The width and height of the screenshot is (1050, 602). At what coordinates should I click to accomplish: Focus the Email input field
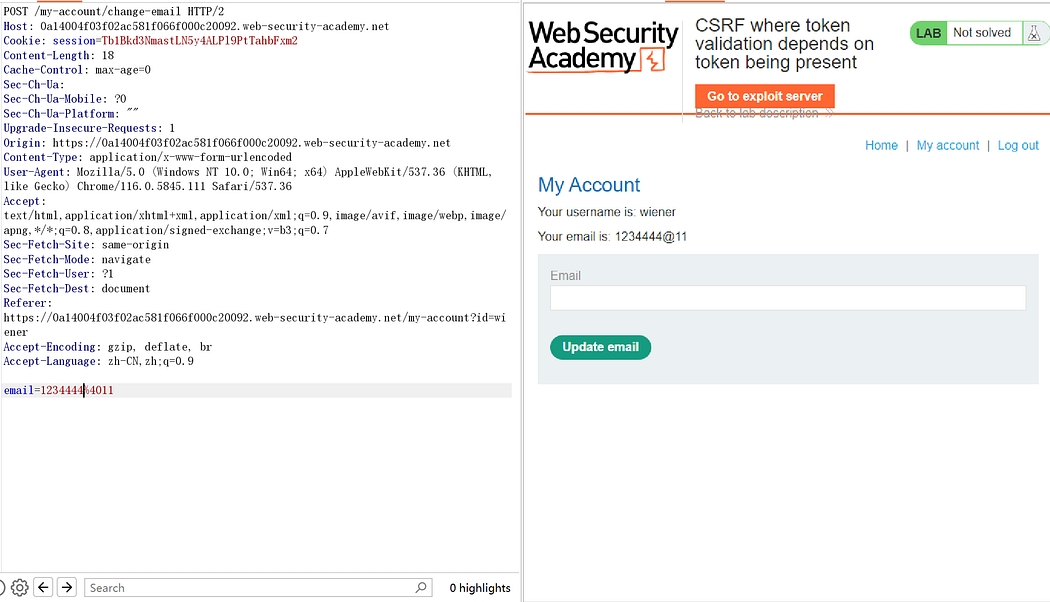pyautogui.click(x=787, y=298)
